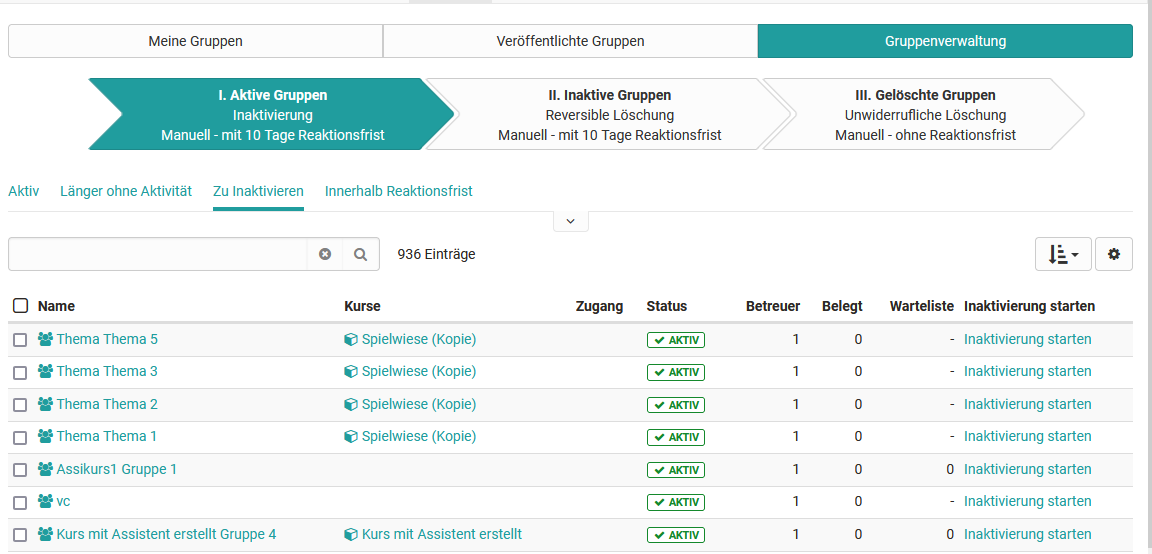Open the sort order dropdown
The width and height of the screenshot is (1152, 554).
(1062, 254)
